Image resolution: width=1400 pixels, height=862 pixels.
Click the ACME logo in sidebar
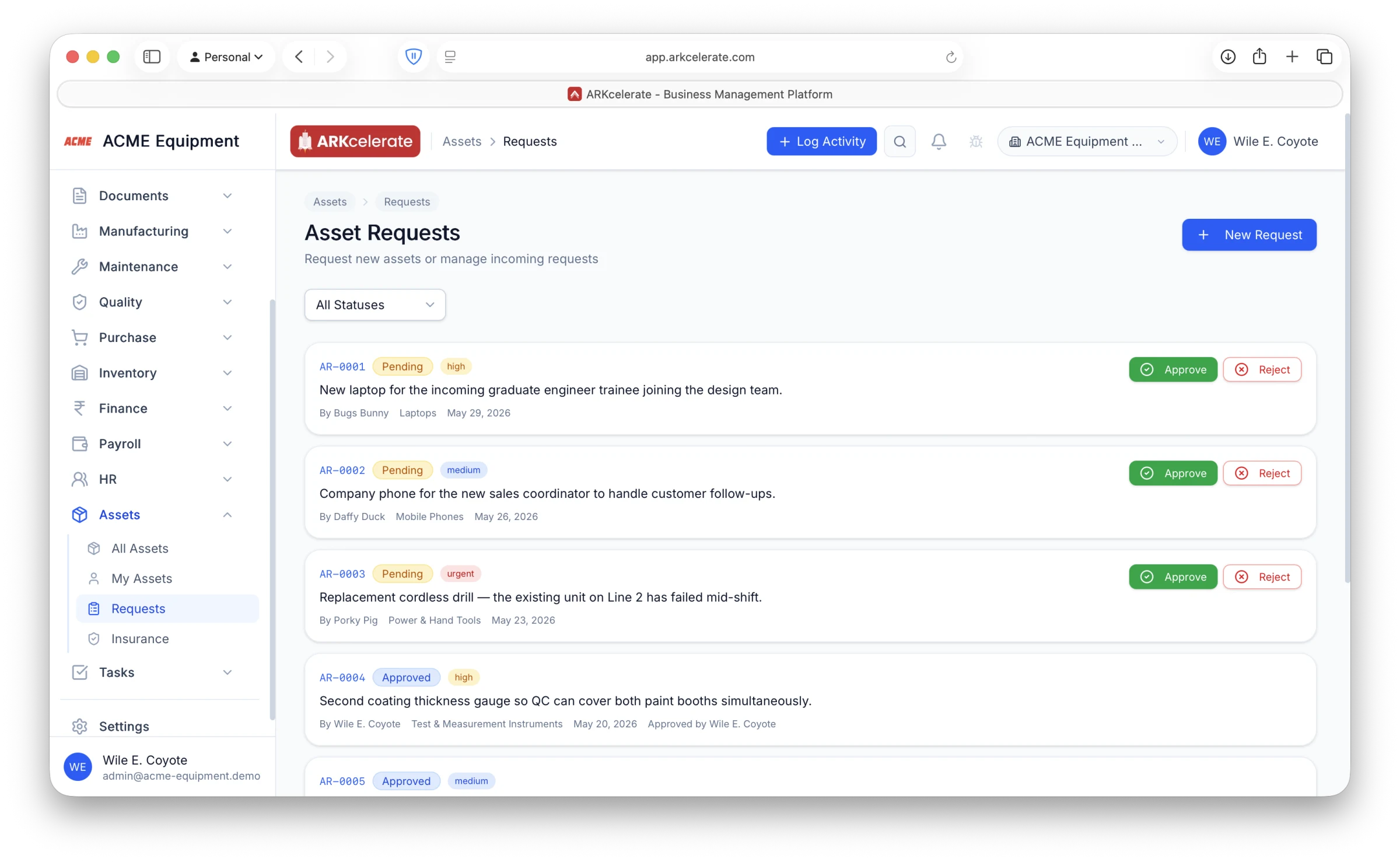[x=78, y=141]
